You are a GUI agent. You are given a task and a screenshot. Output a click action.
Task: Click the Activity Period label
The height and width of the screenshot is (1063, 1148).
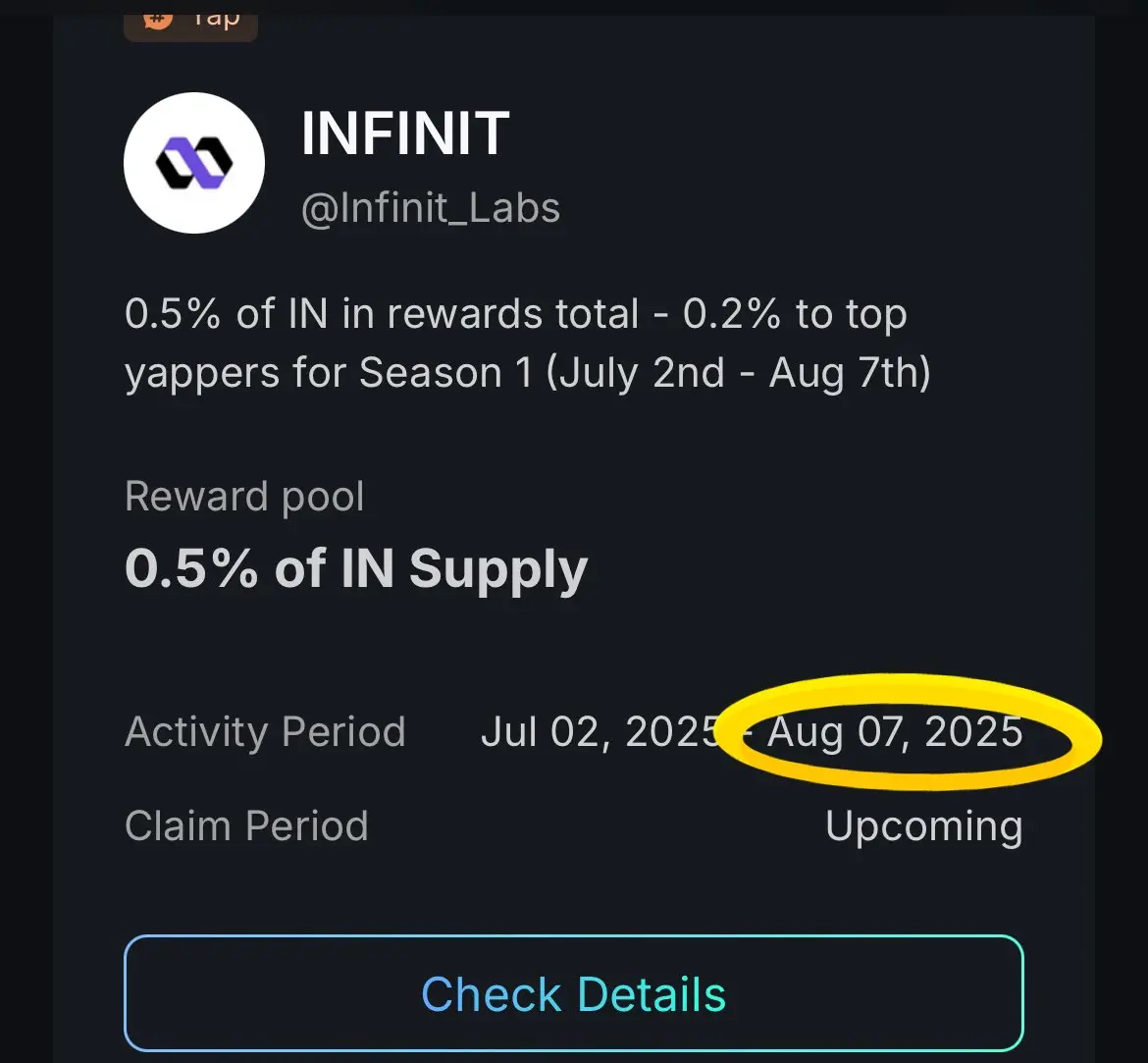(x=265, y=732)
